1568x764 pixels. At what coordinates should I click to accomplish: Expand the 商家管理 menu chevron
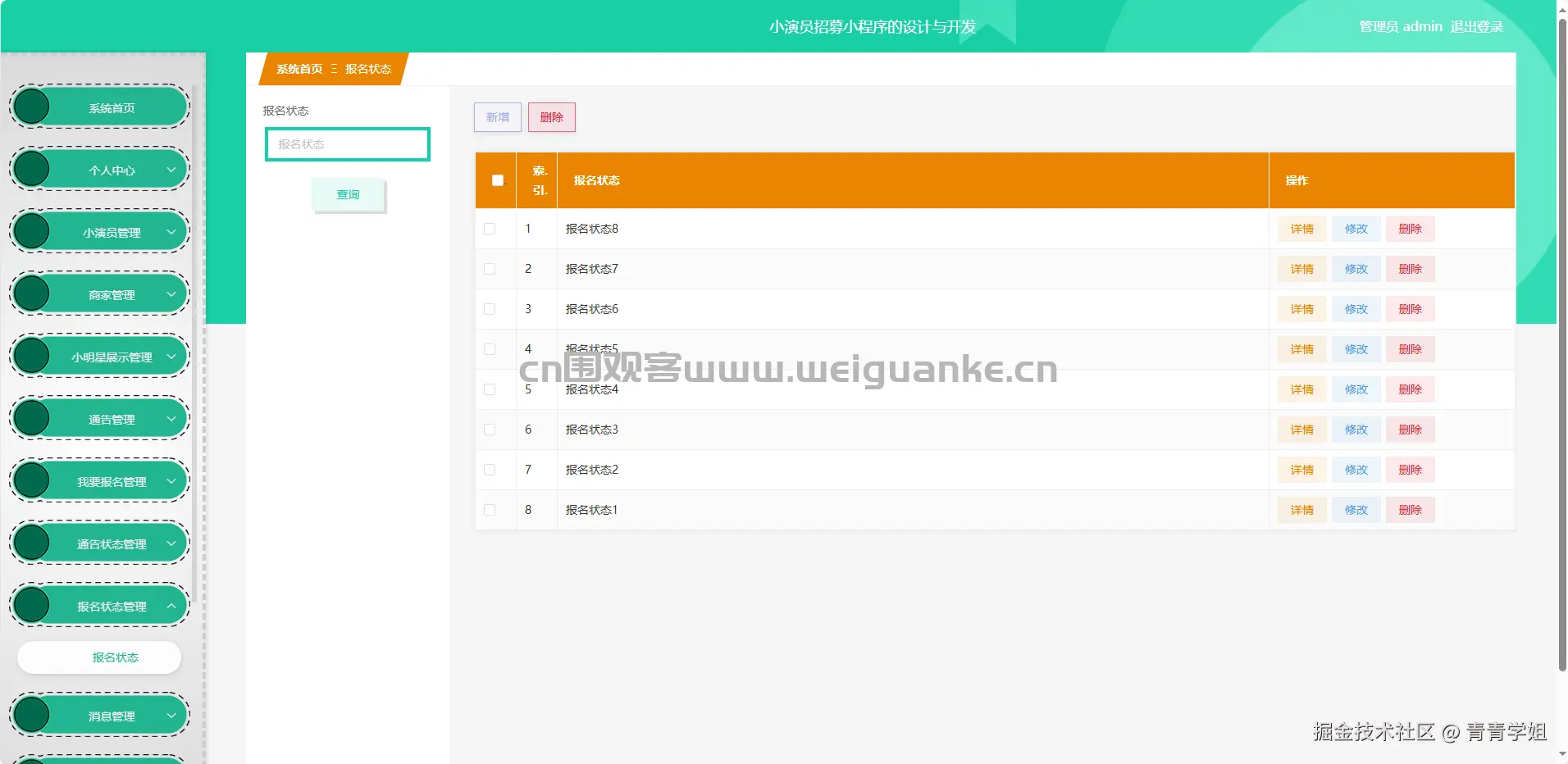click(x=171, y=294)
